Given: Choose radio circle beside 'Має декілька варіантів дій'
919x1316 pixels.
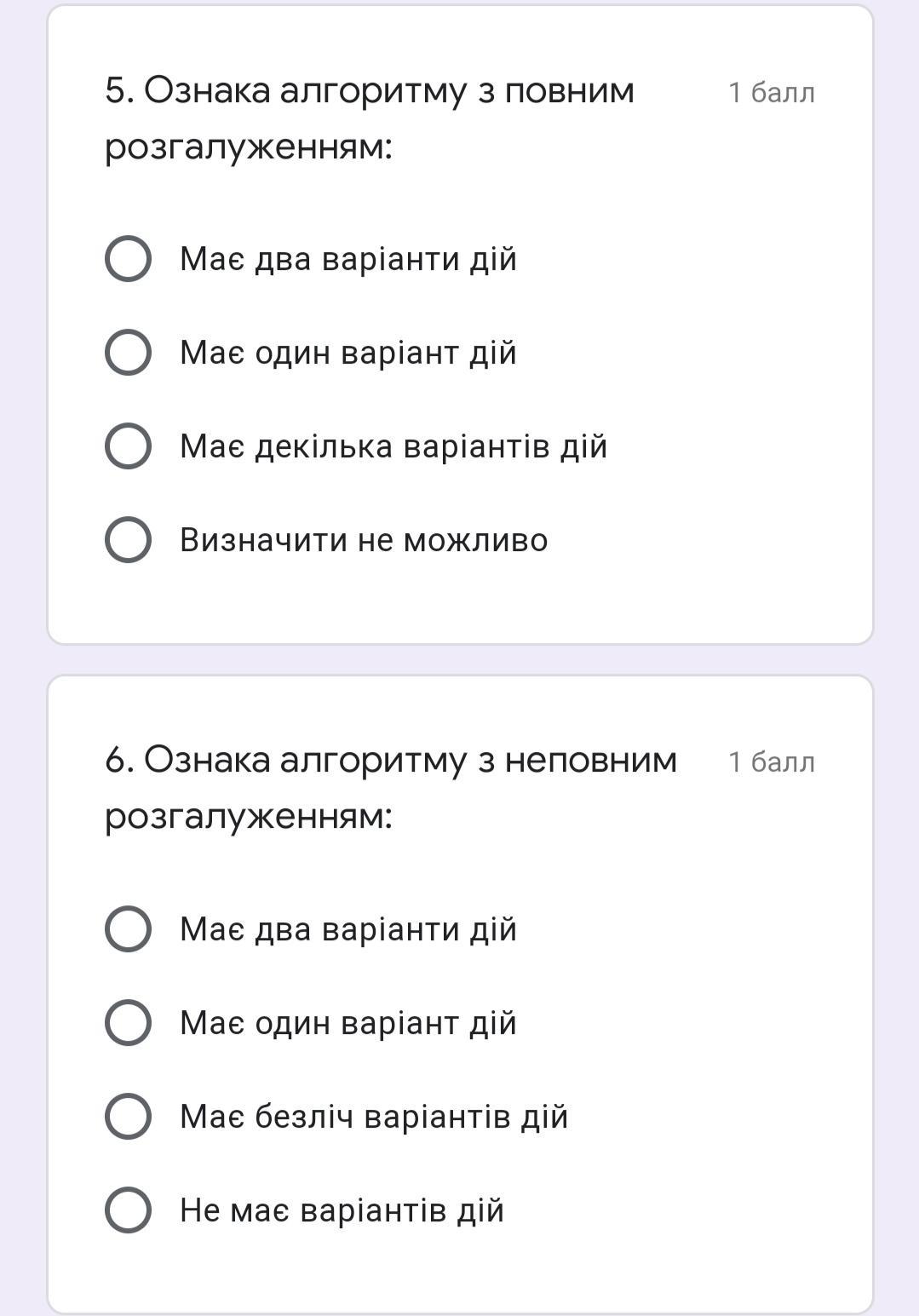Looking at the screenshot, I should pos(128,445).
